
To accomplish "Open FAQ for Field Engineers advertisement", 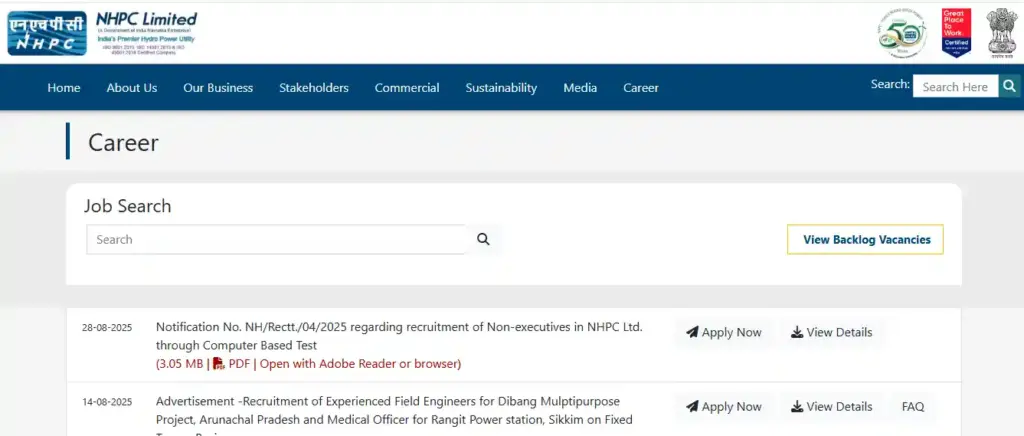I will point(913,407).
